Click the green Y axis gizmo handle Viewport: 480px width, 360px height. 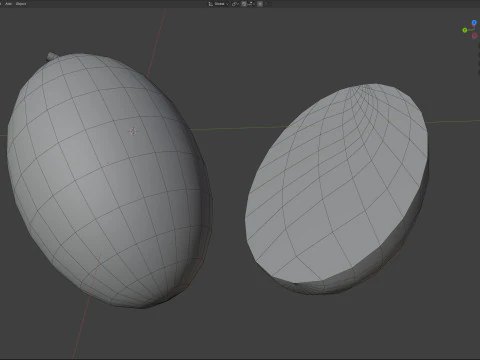pos(465,30)
